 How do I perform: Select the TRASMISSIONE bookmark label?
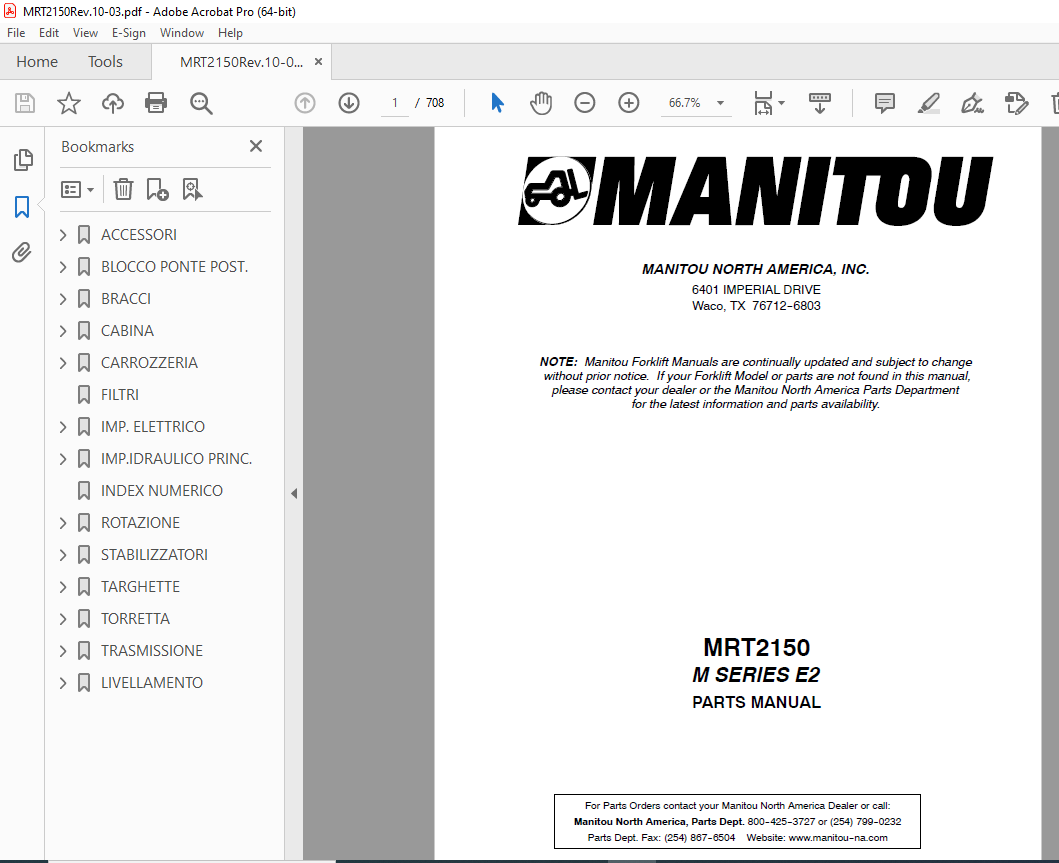click(x=151, y=650)
